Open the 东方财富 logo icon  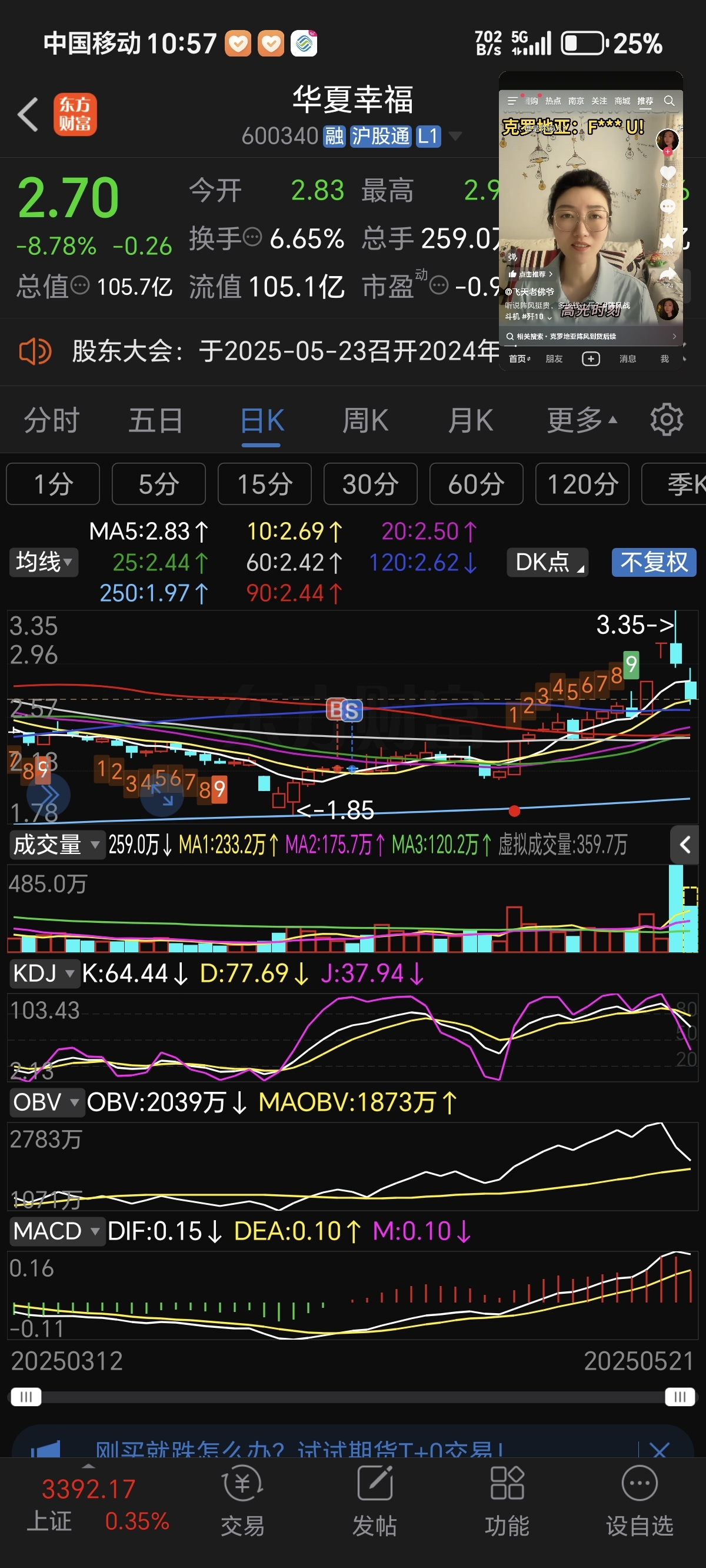coord(75,114)
